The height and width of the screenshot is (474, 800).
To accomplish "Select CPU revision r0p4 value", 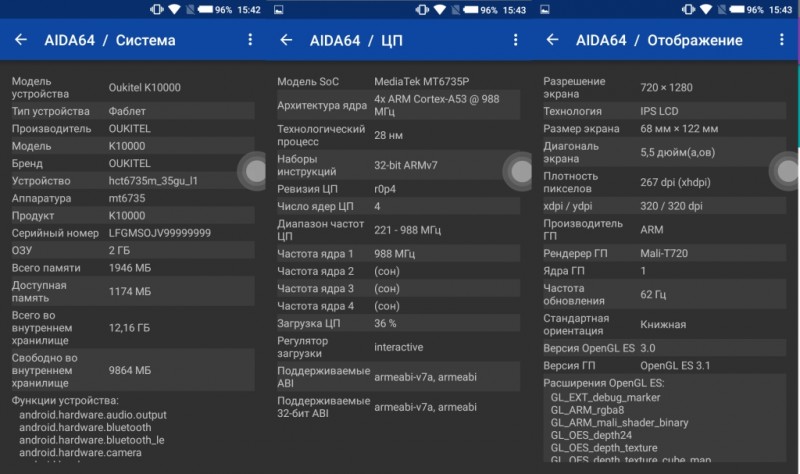I will point(385,189).
